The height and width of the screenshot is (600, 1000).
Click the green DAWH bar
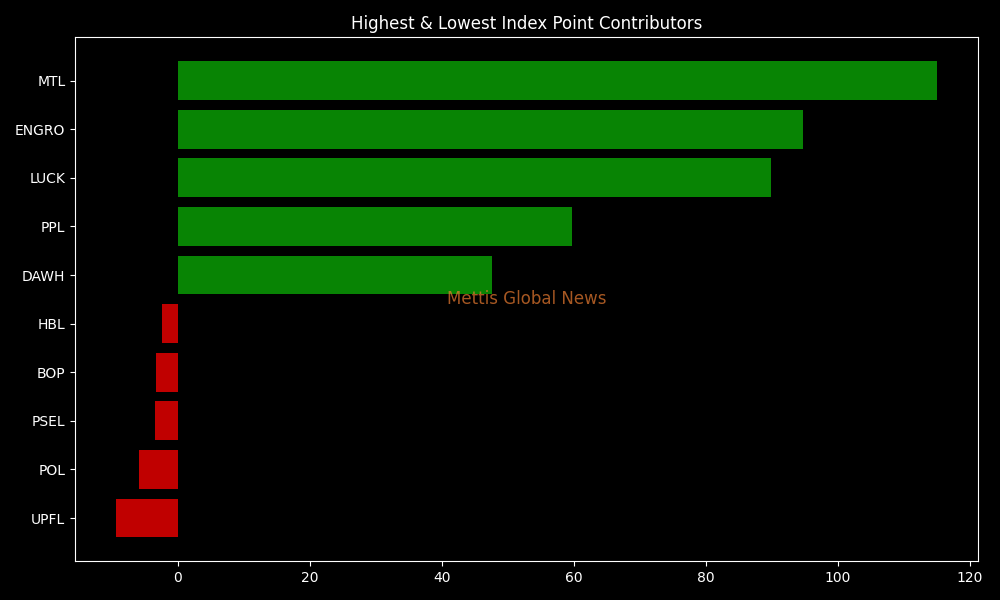[335, 275]
